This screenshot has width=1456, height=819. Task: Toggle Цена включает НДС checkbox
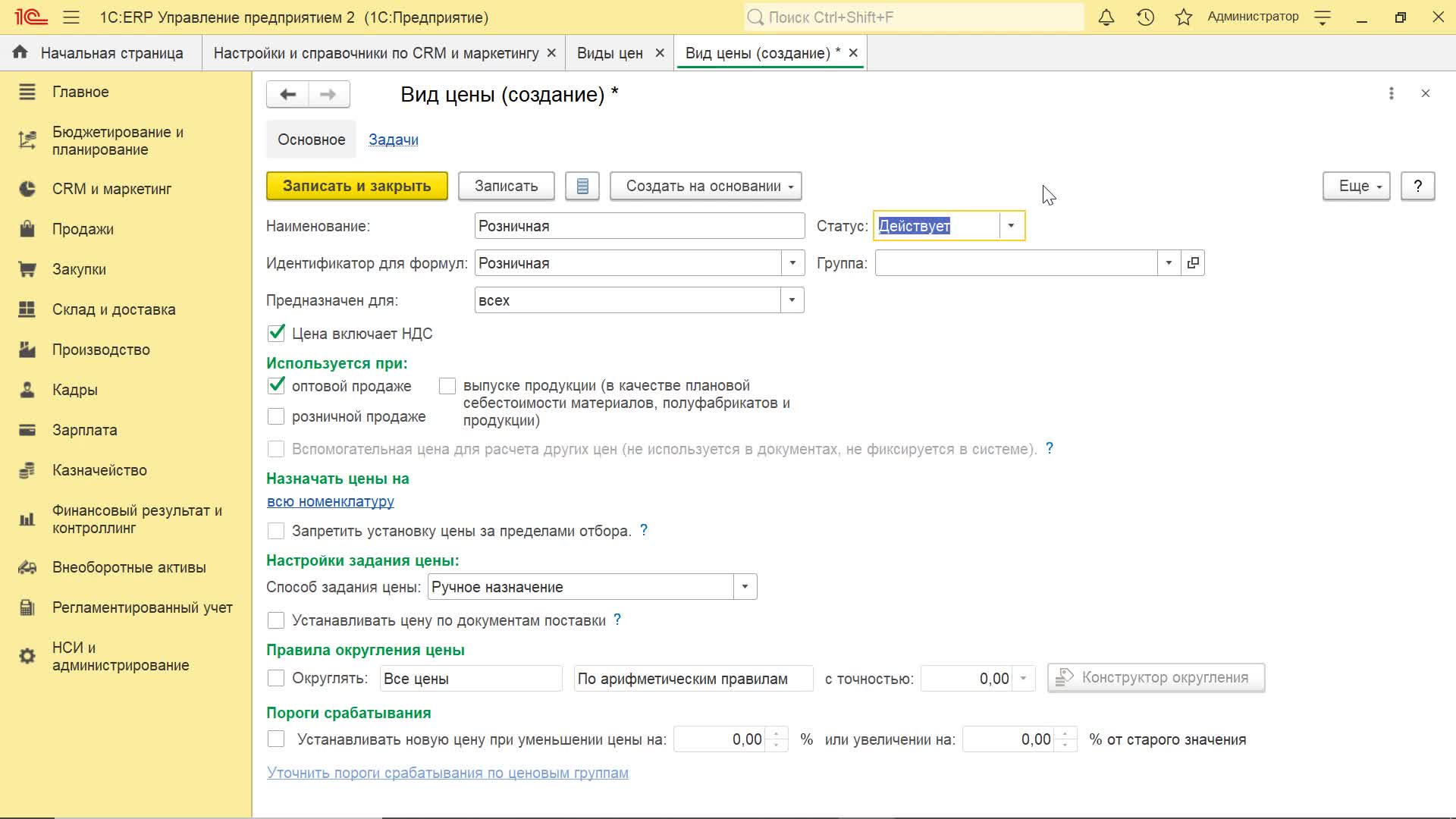276,333
